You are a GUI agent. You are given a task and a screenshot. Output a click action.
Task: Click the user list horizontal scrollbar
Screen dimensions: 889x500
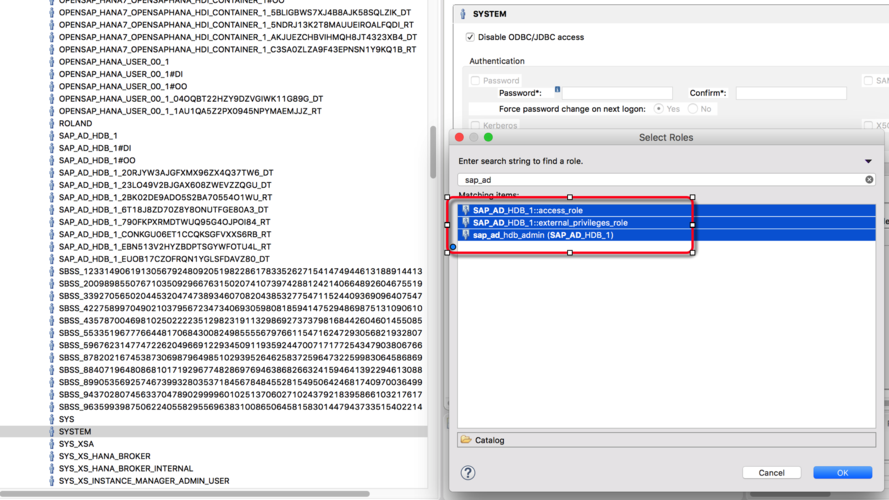pos(185,494)
